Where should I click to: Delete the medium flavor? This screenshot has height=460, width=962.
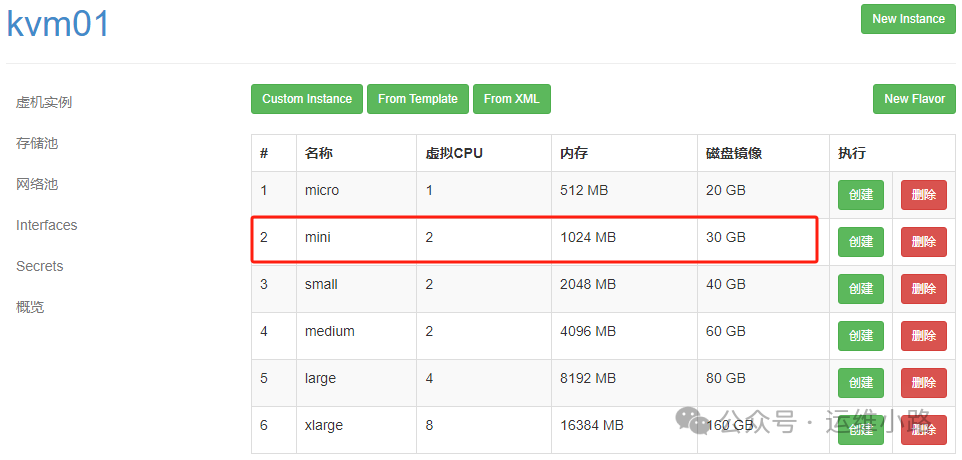tap(923, 336)
